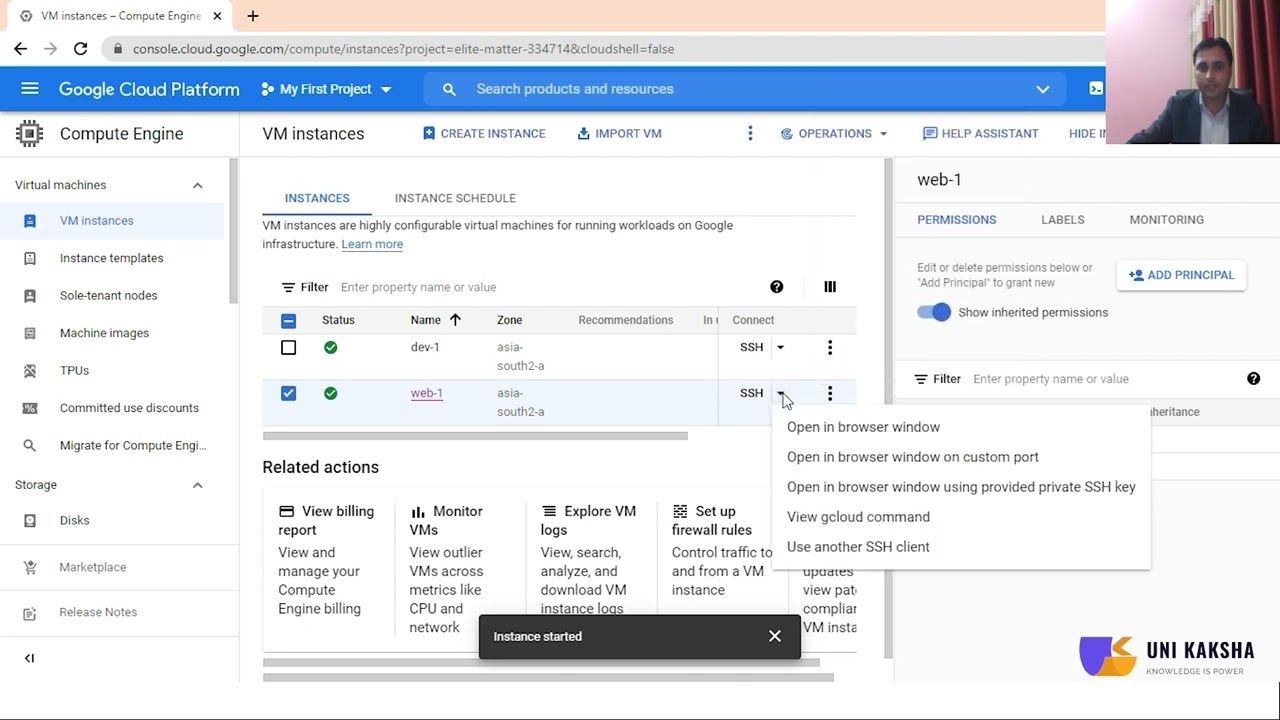
Task: Switch to Instance Schedule tab
Action: (x=455, y=198)
